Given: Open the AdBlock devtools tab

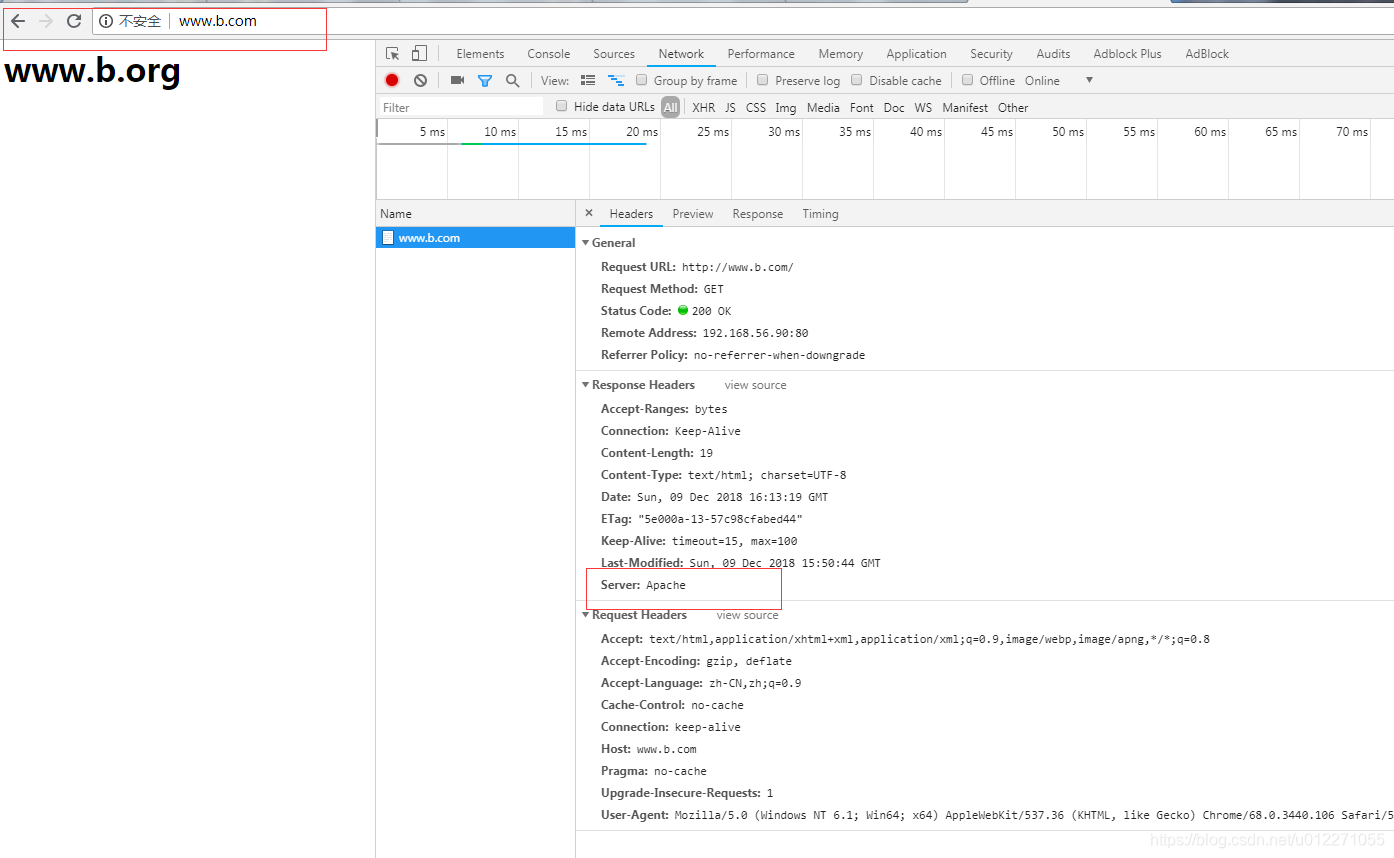Looking at the screenshot, I should [x=1207, y=54].
